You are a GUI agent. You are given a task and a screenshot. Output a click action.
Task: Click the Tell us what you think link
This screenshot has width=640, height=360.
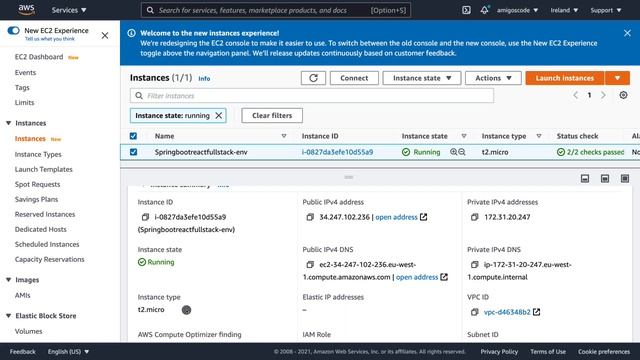[x=50, y=39]
